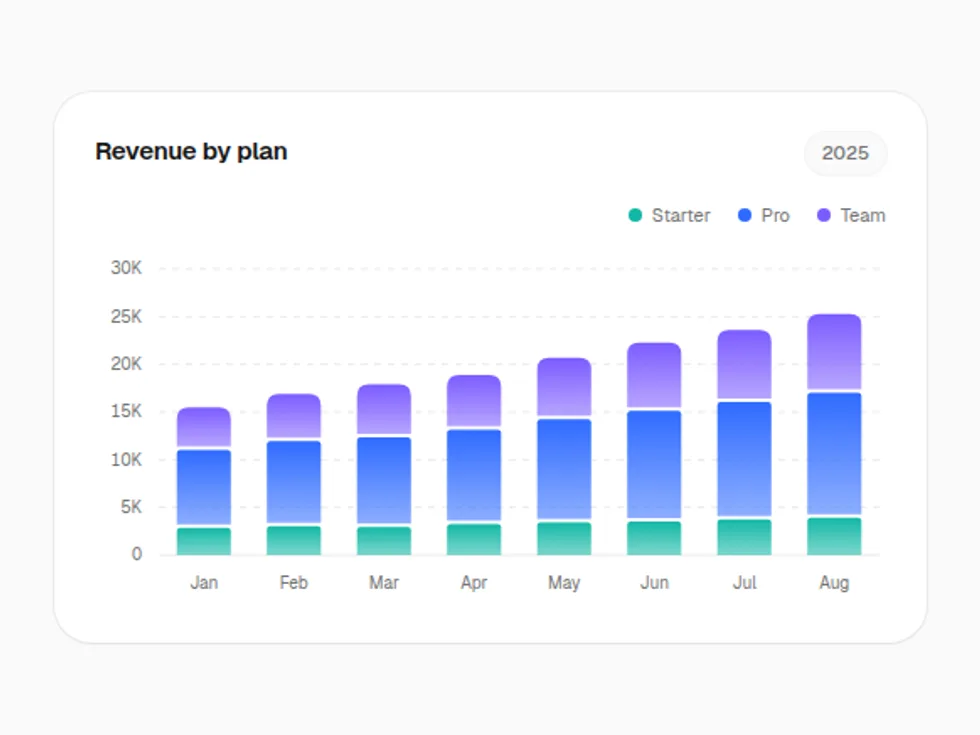
Task: Toggle the Team legend entry
Action: pos(851,216)
